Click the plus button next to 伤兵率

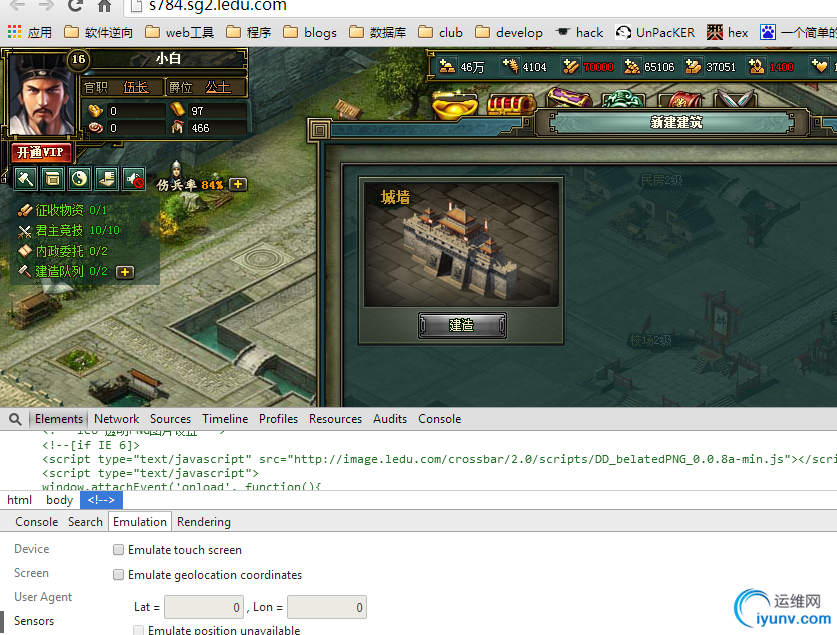tap(238, 184)
